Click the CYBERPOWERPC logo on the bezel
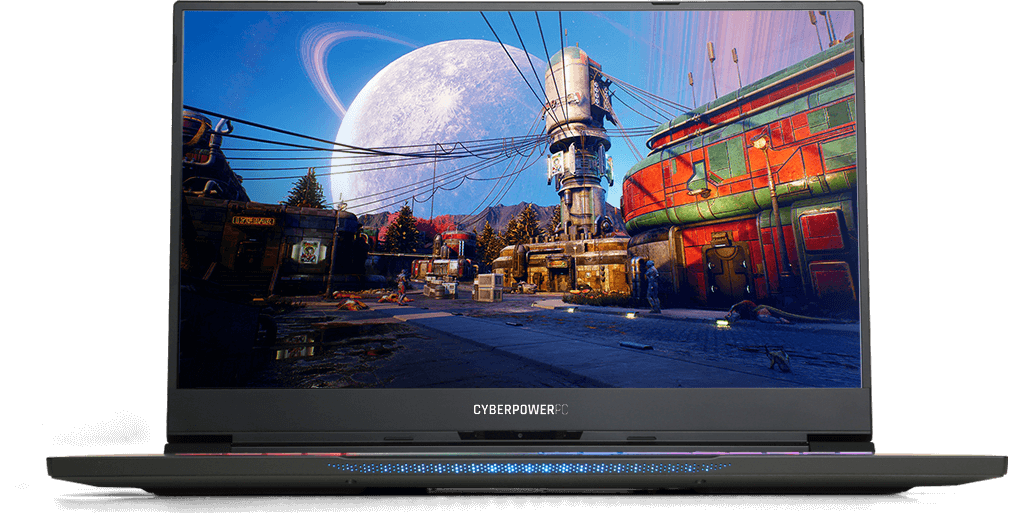1009x514 pixels. (x=526, y=409)
